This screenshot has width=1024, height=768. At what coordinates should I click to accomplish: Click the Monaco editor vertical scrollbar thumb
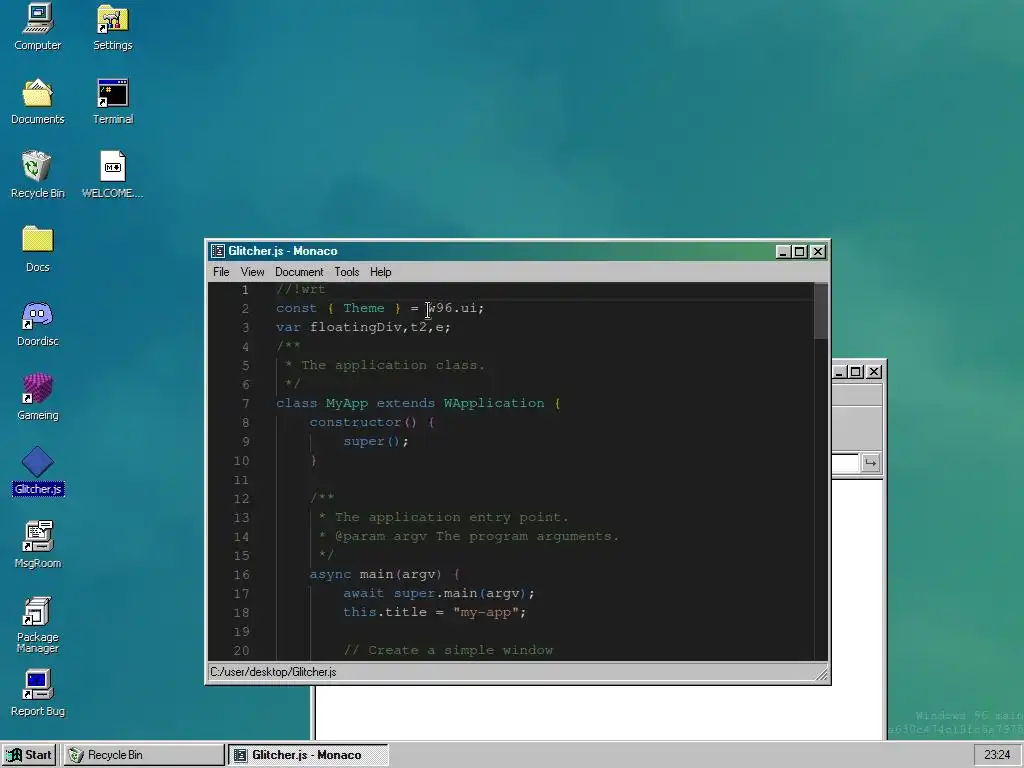(821, 312)
